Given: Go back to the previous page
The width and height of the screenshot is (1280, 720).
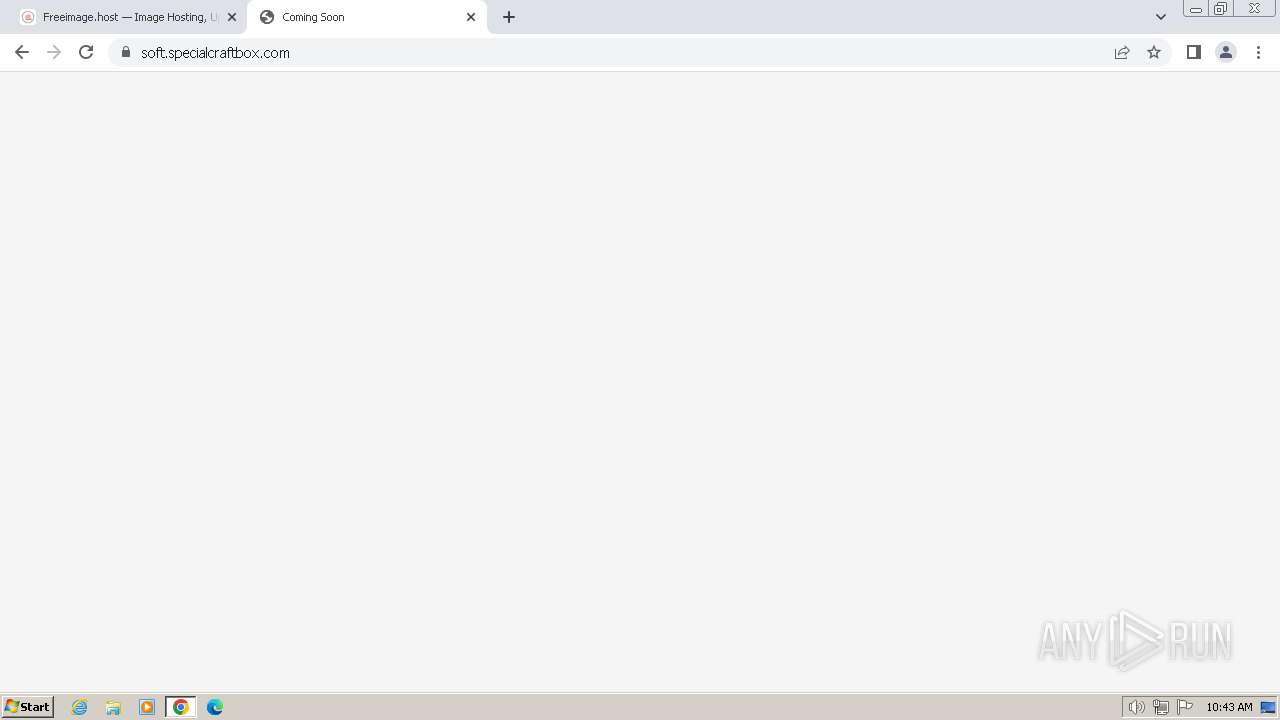Looking at the screenshot, I should coord(22,52).
